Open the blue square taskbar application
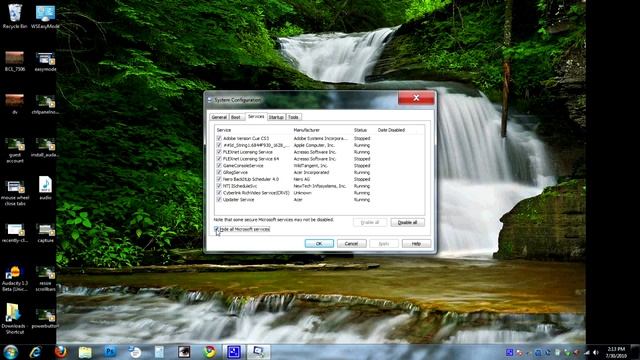This screenshot has height=360, width=640. pos(234,352)
